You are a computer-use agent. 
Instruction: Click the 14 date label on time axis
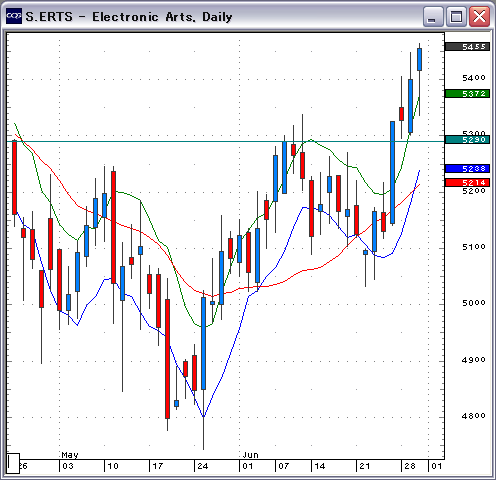(320, 466)
